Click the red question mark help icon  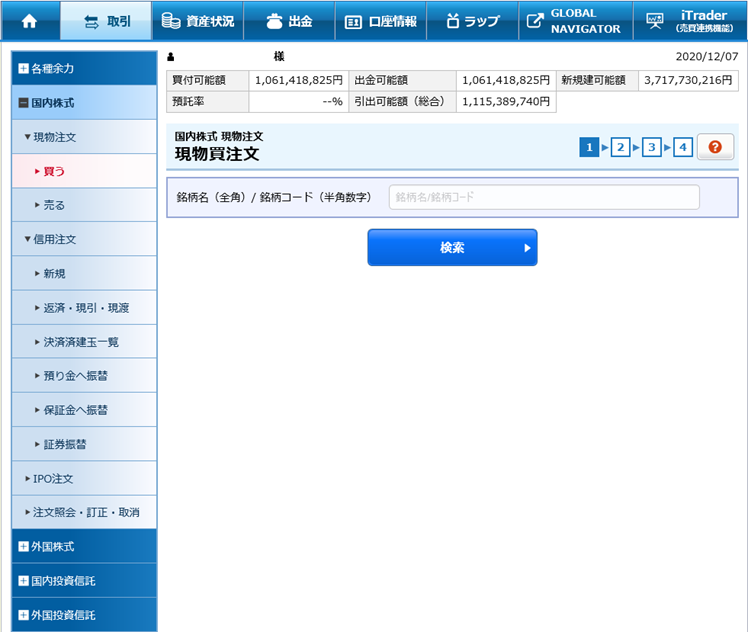click(715, 147)
